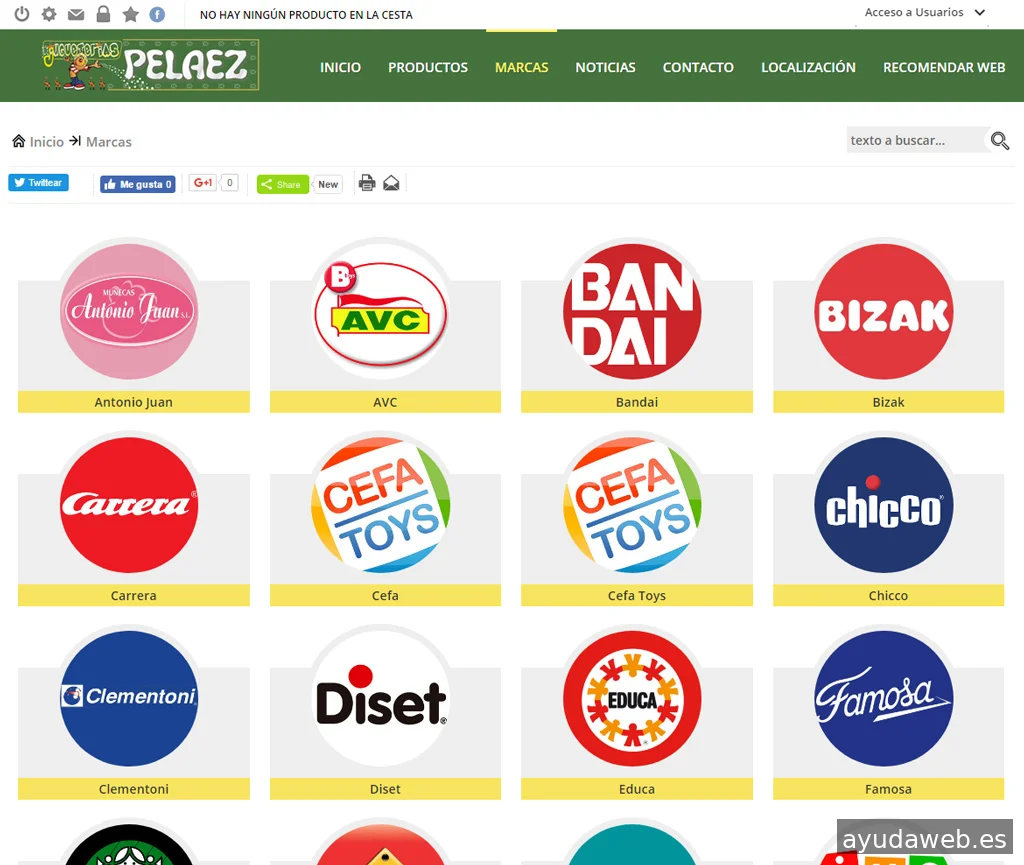1024x865 pixels.
Task: Click the home icon in breadcrumb
Action: [x=19, y=141]
